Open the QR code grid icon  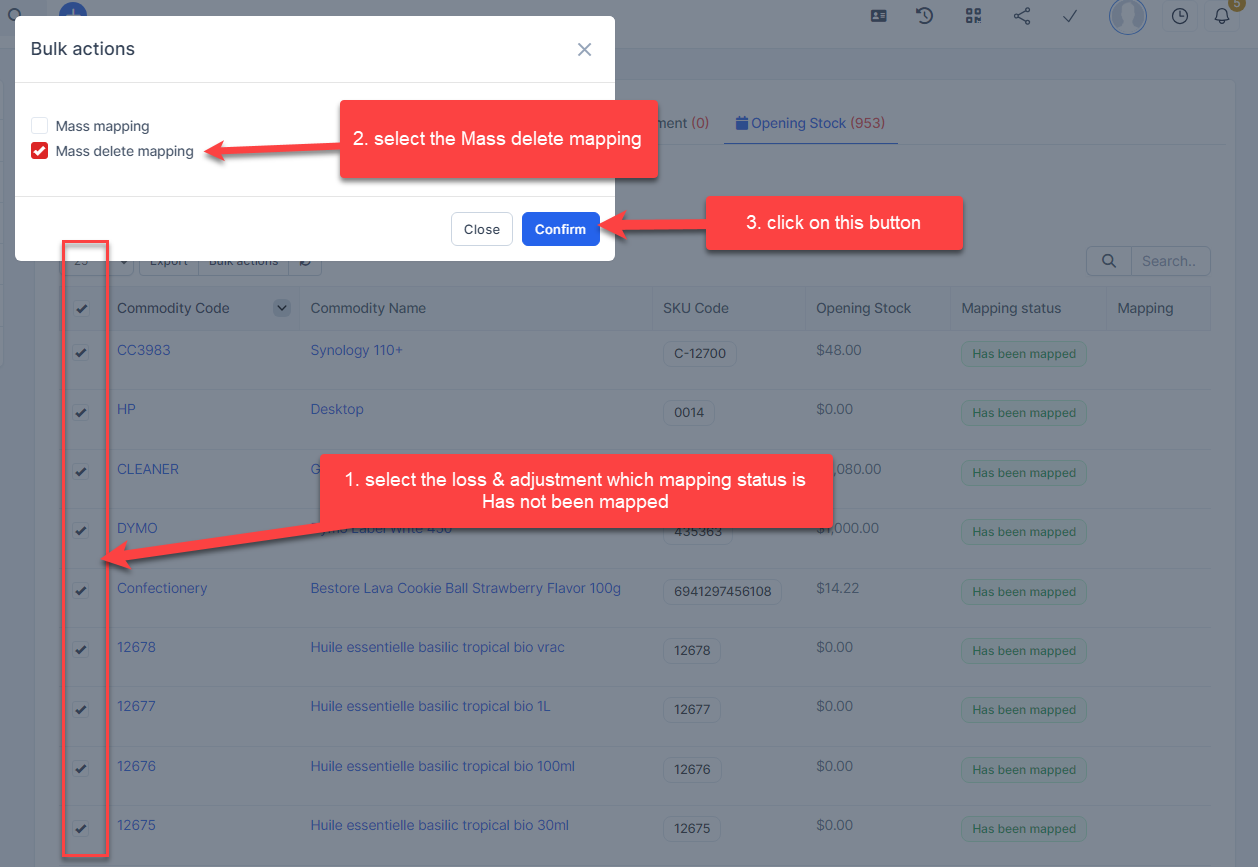(x=973, y=16)
